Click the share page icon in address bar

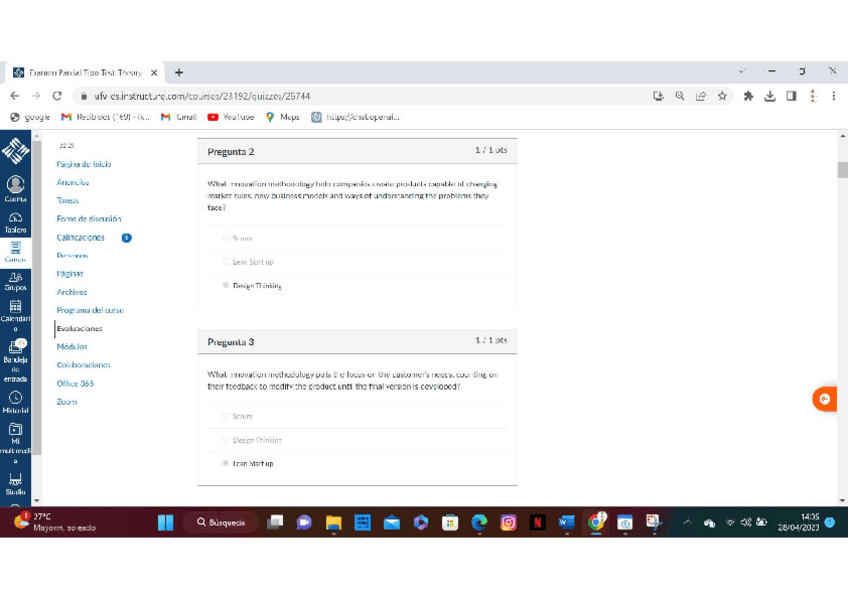click(701, 96)
